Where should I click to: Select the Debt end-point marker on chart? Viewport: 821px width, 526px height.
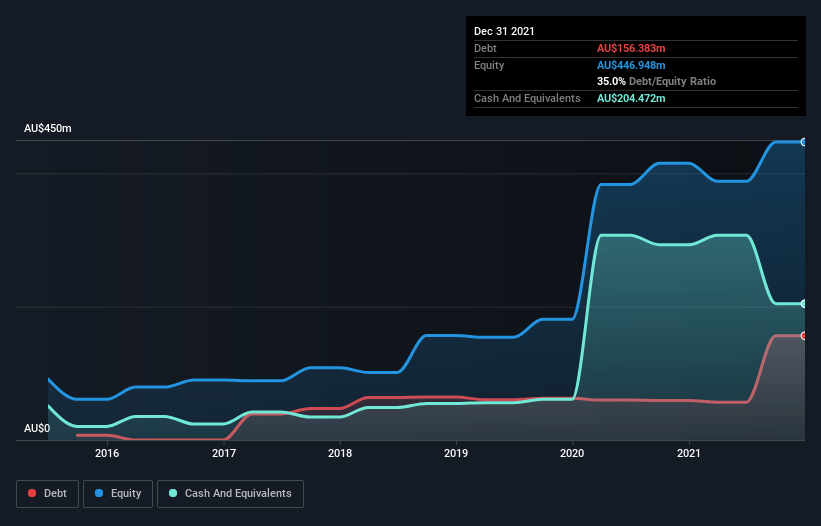click(804, 335)
